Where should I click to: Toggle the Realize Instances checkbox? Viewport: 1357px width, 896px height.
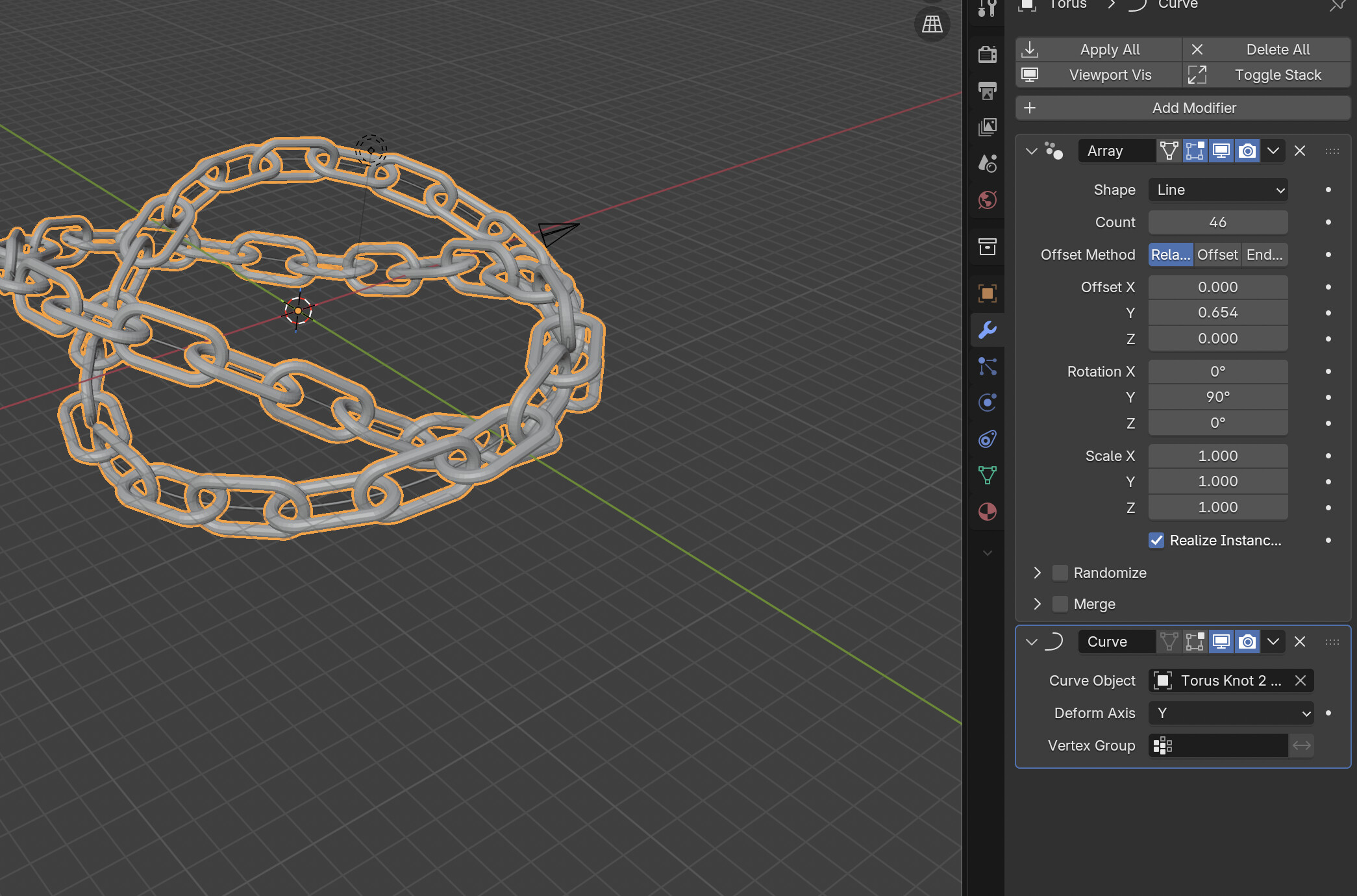1156,540
